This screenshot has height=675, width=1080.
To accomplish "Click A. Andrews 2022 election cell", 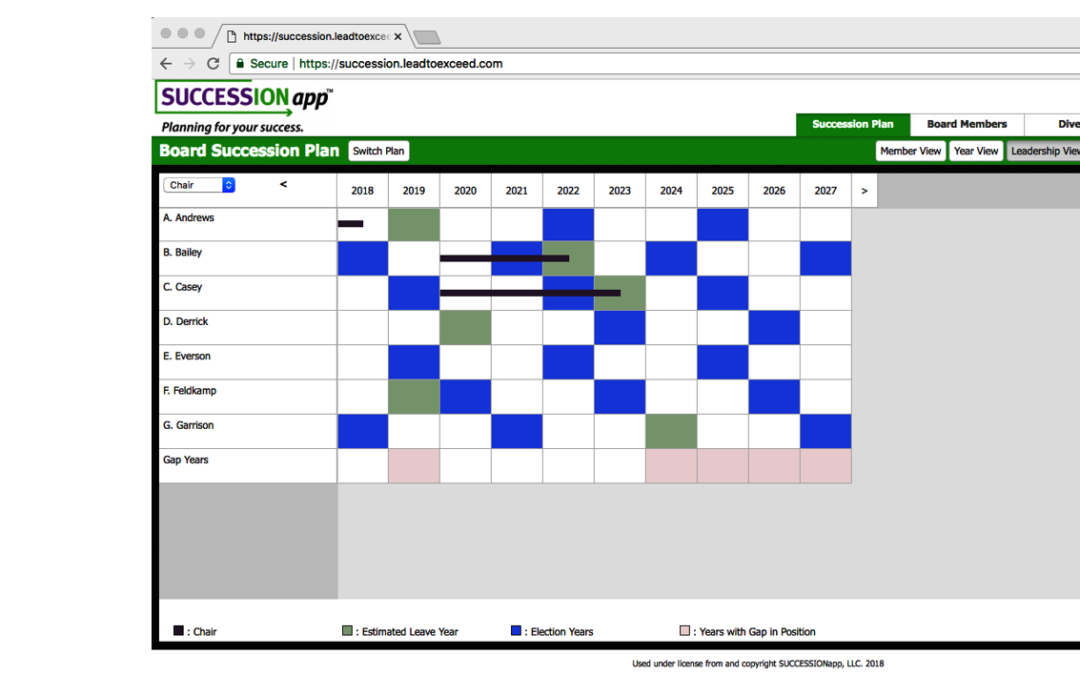I will (x=568, y=225).
